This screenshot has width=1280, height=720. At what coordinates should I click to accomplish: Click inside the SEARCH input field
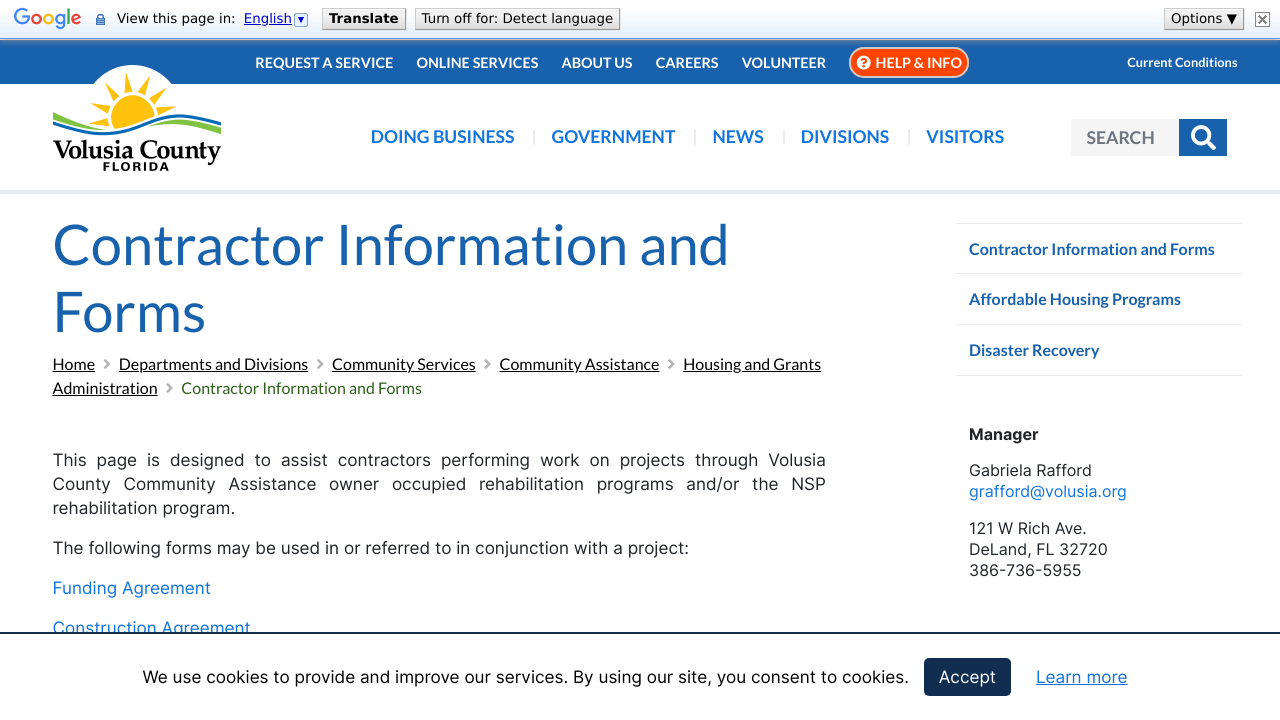coord(1124,137)
